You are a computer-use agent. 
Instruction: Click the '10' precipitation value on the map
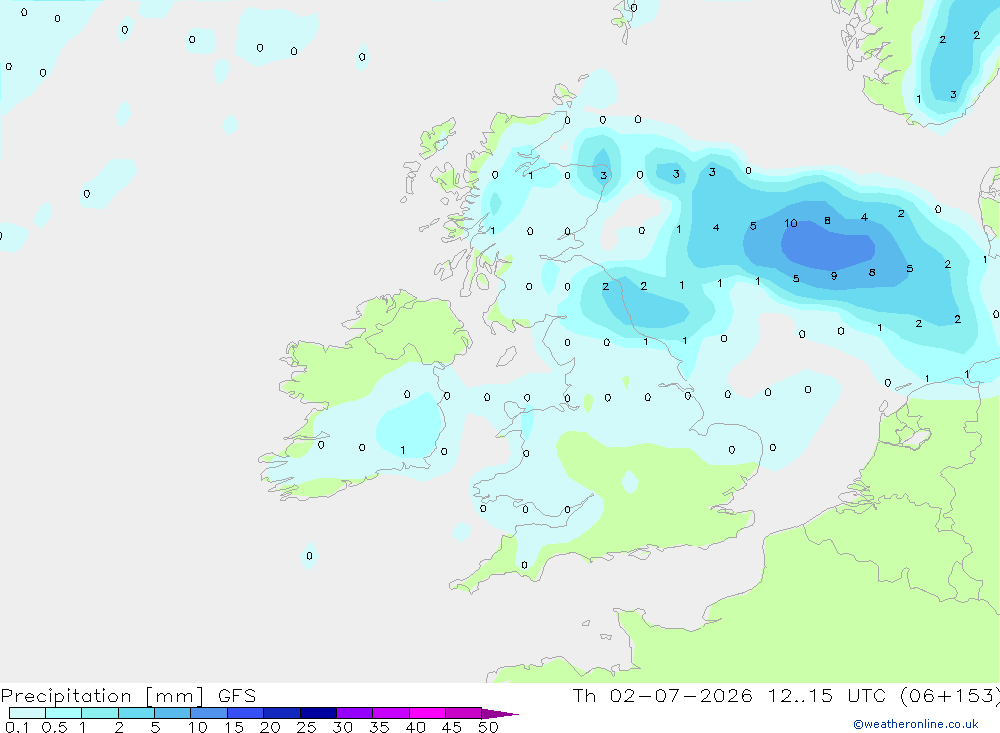[x=791, y=223]
